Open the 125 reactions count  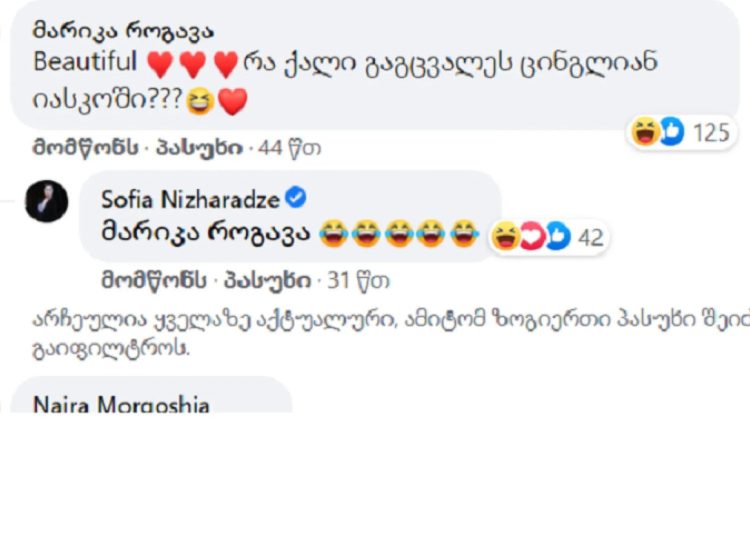[711, 131]
